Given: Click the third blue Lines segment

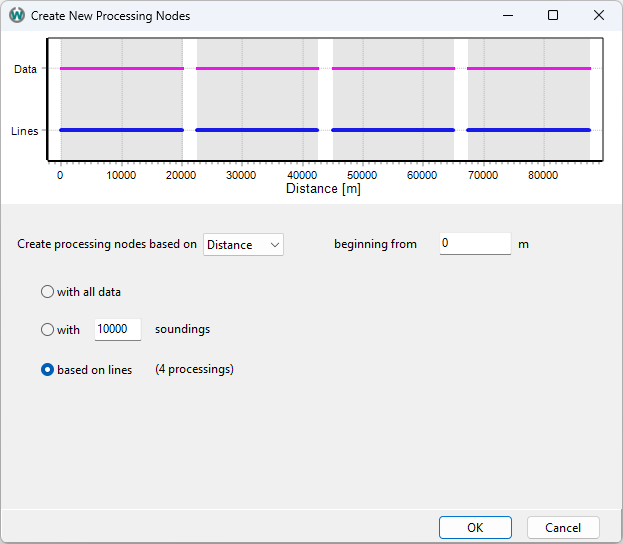Looking at the screenshot, I should click(393, 130).
